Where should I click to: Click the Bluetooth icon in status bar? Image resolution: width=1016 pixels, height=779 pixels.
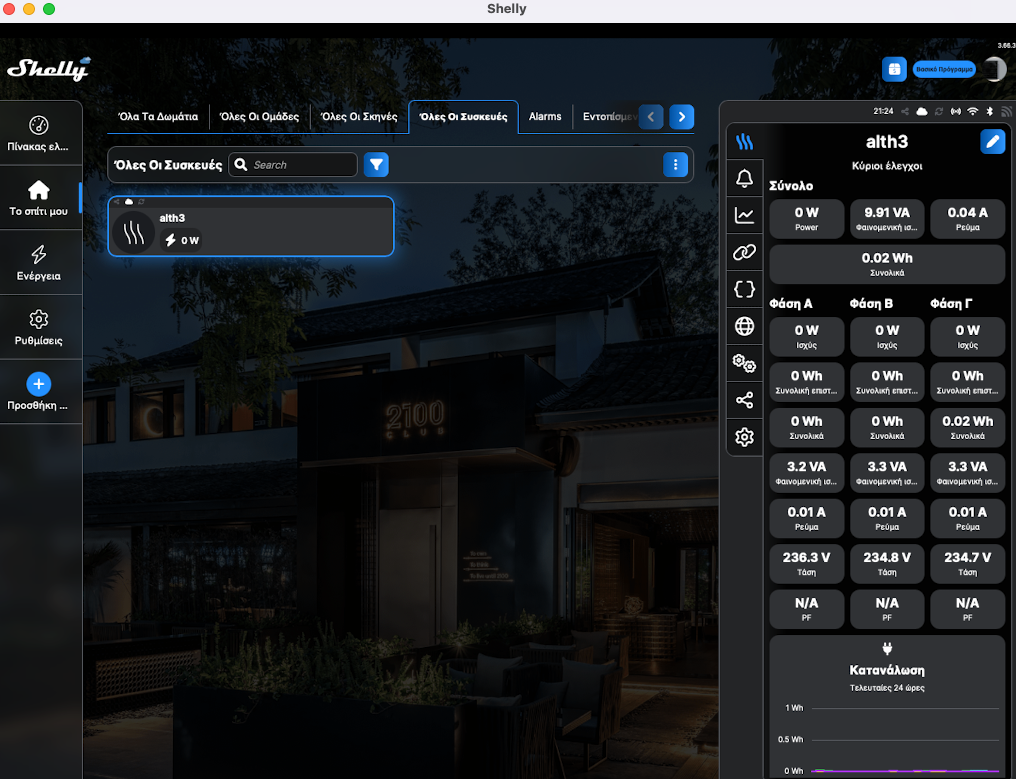pos(989,111)
